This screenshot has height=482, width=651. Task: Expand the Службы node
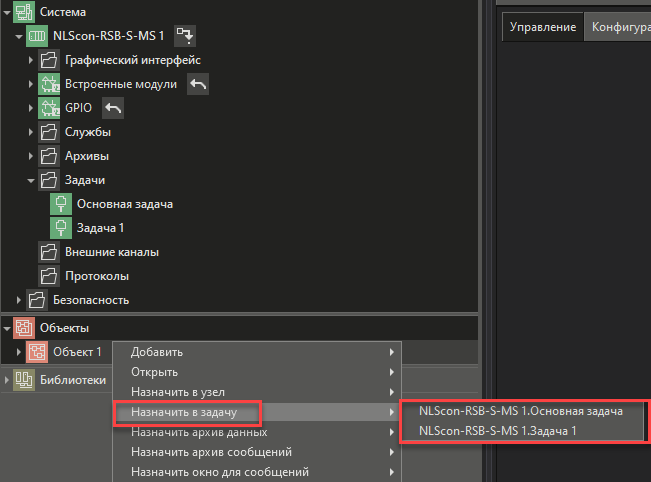coord(31,132)
